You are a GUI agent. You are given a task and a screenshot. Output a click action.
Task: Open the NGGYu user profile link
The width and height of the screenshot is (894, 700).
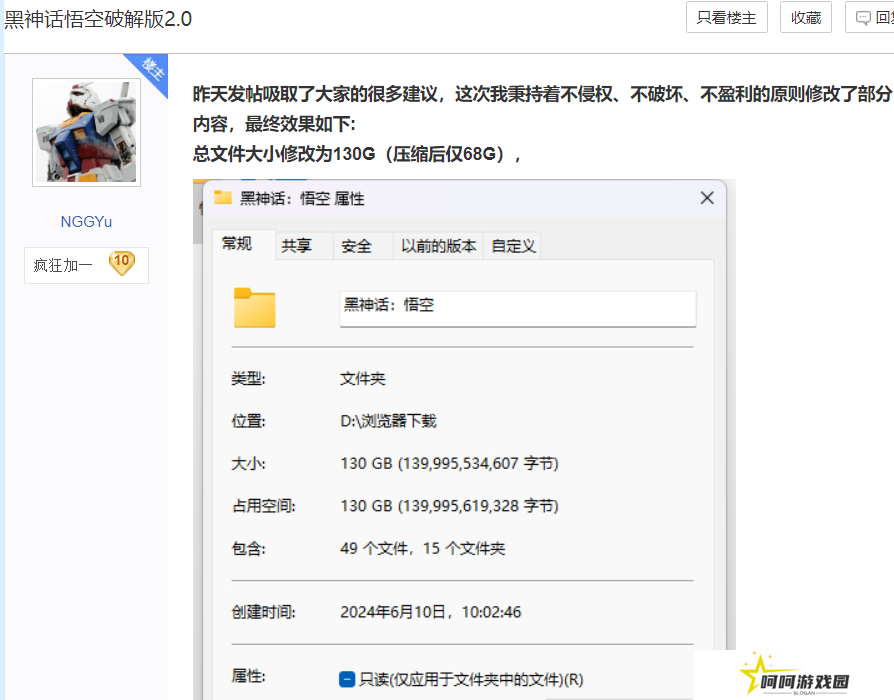(x=86, y=222)
